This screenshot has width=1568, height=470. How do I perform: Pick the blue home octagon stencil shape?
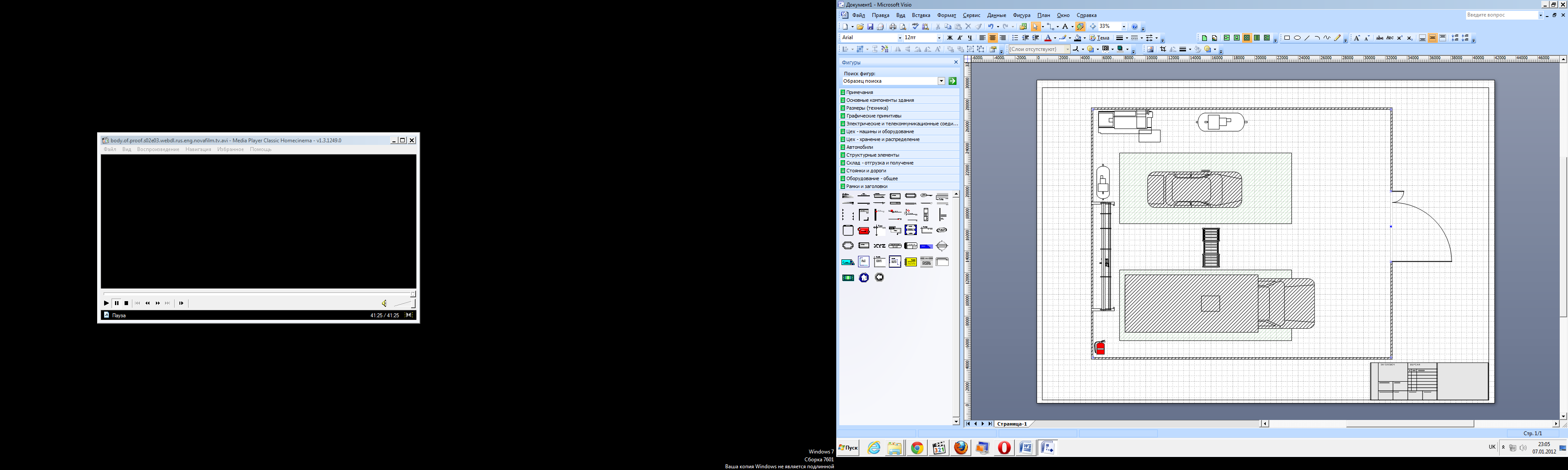(x=864, y=277)
